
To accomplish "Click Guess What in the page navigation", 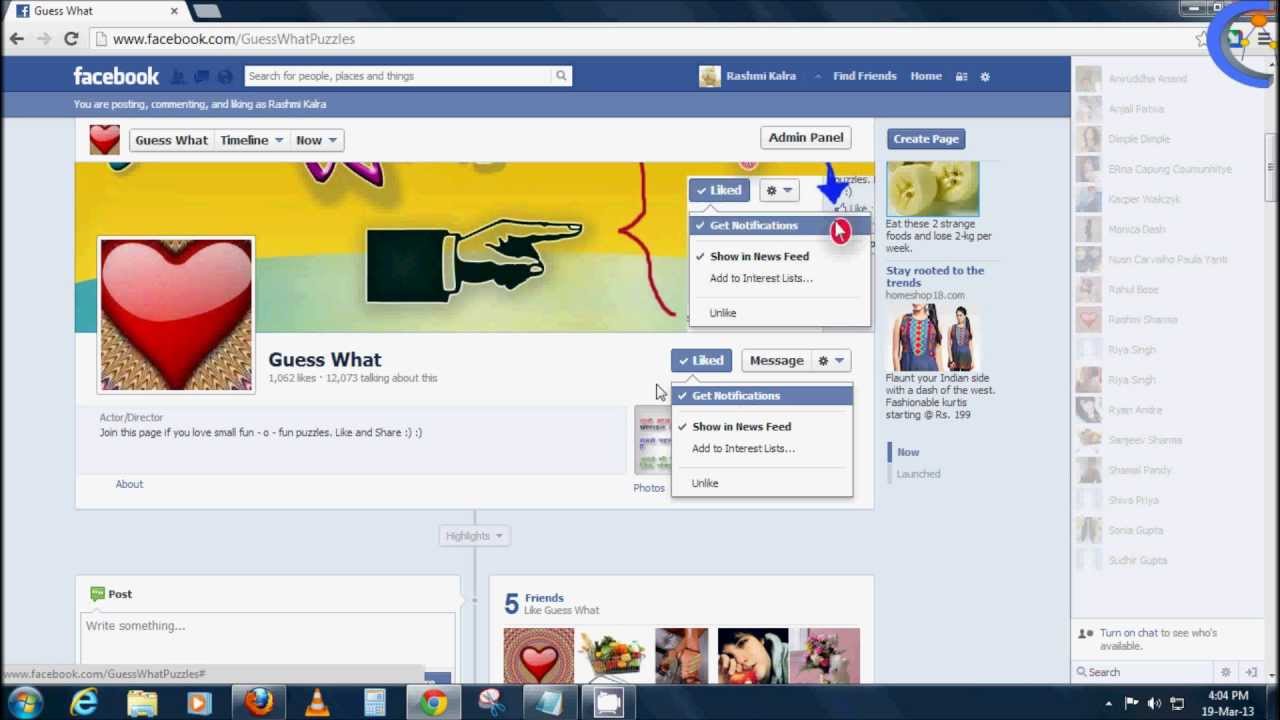I will click(171, 140).
